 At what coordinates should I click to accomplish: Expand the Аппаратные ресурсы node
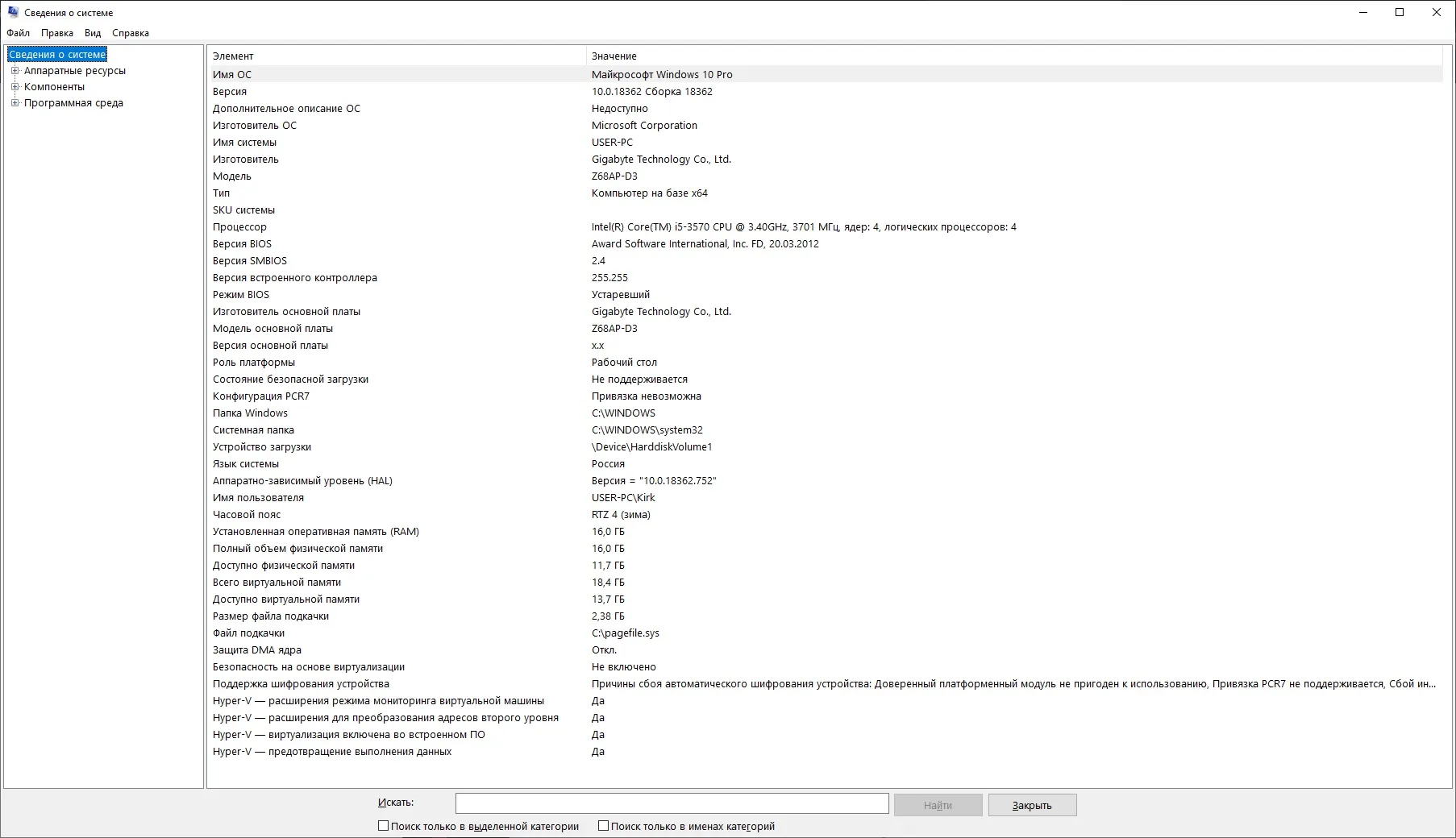(15, 70)
